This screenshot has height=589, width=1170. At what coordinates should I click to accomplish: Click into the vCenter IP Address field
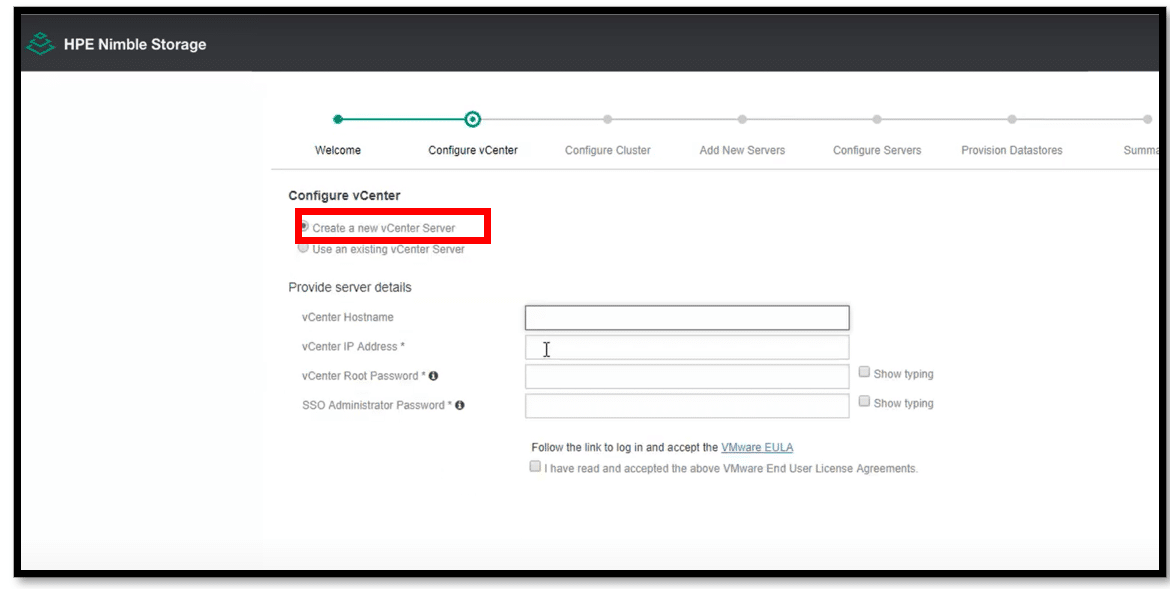click(687, 347)
